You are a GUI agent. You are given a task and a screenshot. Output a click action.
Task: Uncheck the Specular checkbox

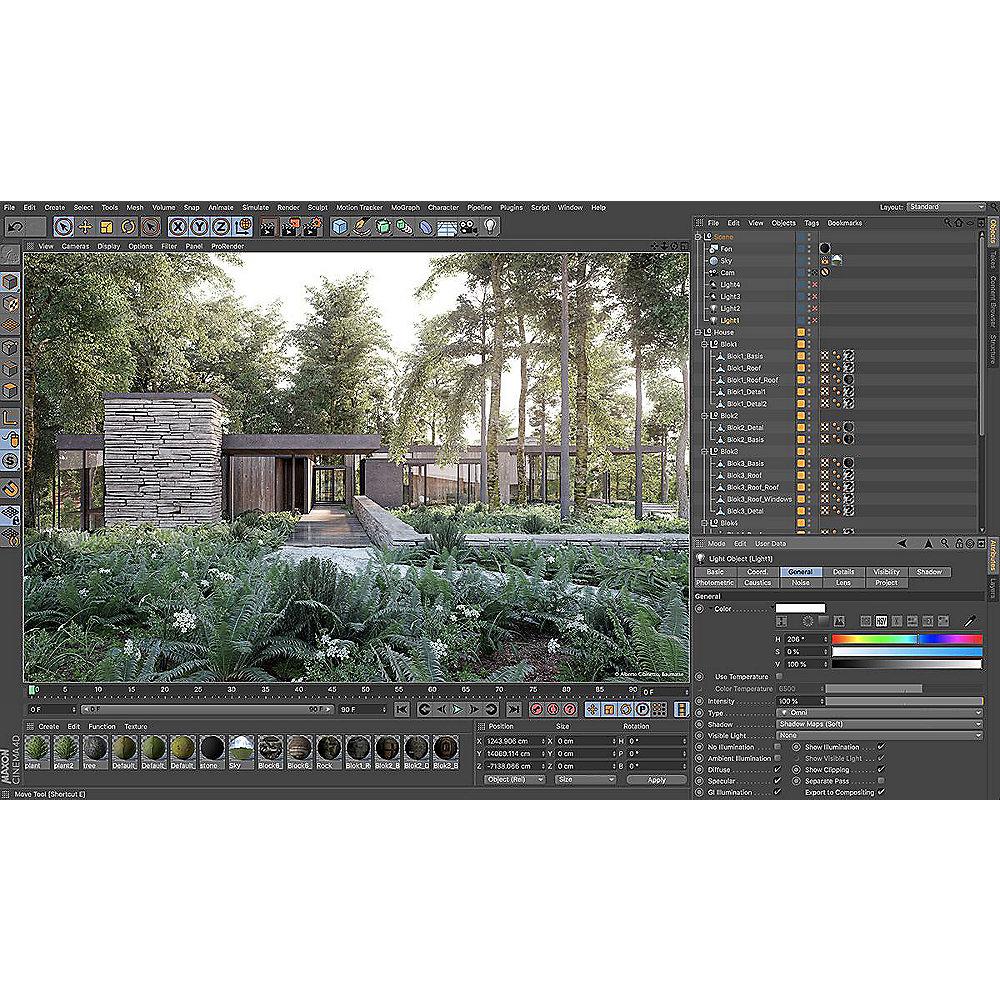[778, 781]
